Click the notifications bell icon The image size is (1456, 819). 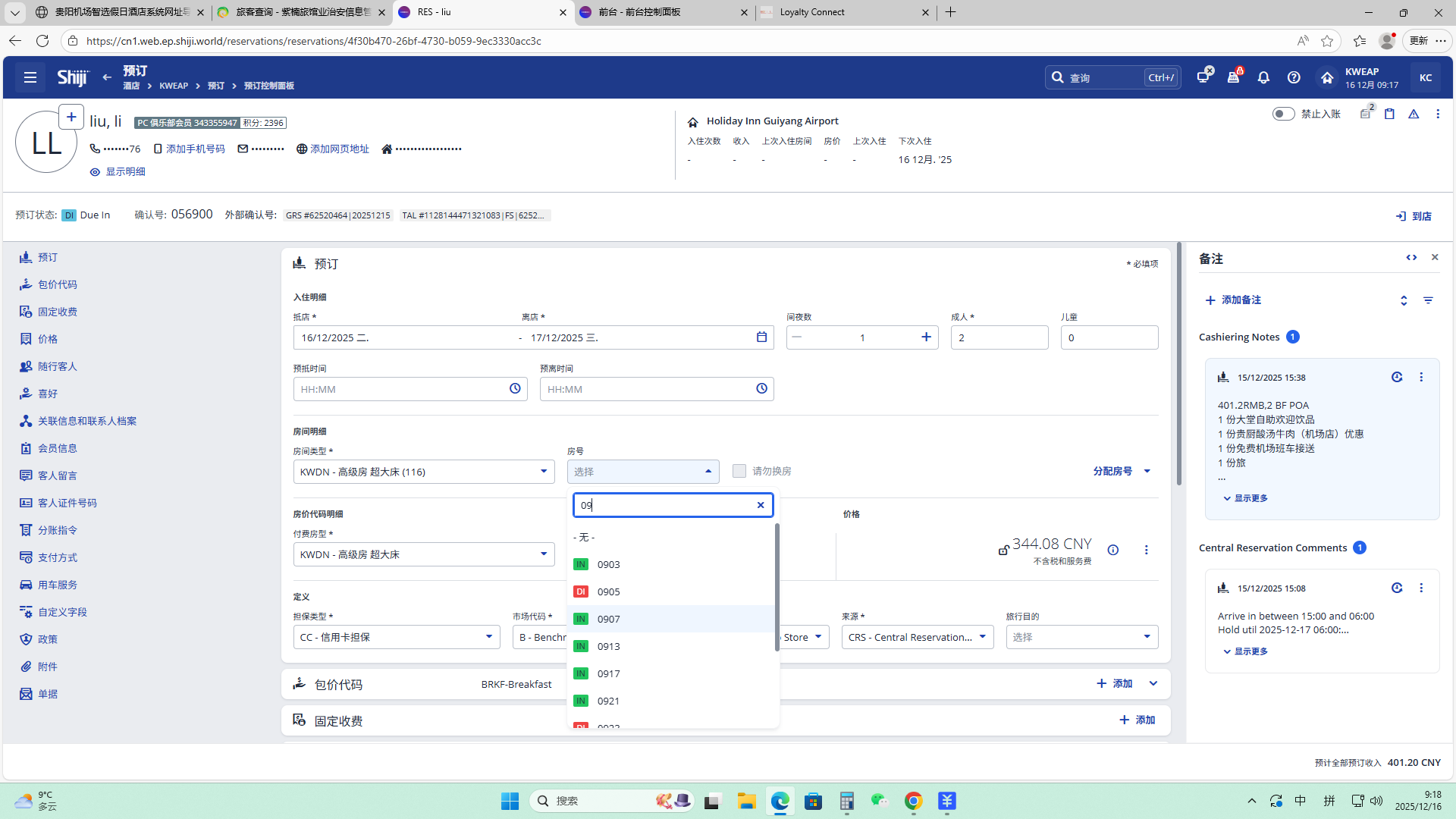(1263, 77)
